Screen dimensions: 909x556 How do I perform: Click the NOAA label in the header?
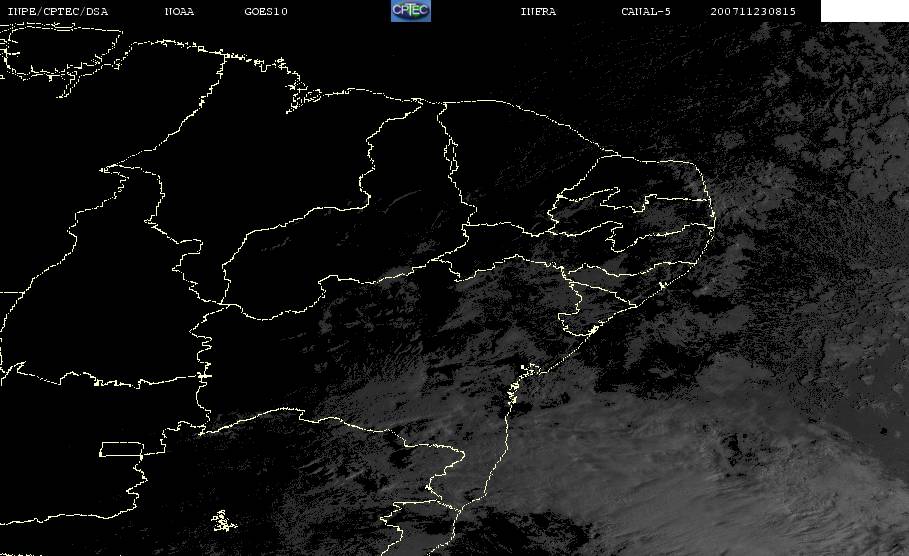pyautogui.click(x=179, y=12)
